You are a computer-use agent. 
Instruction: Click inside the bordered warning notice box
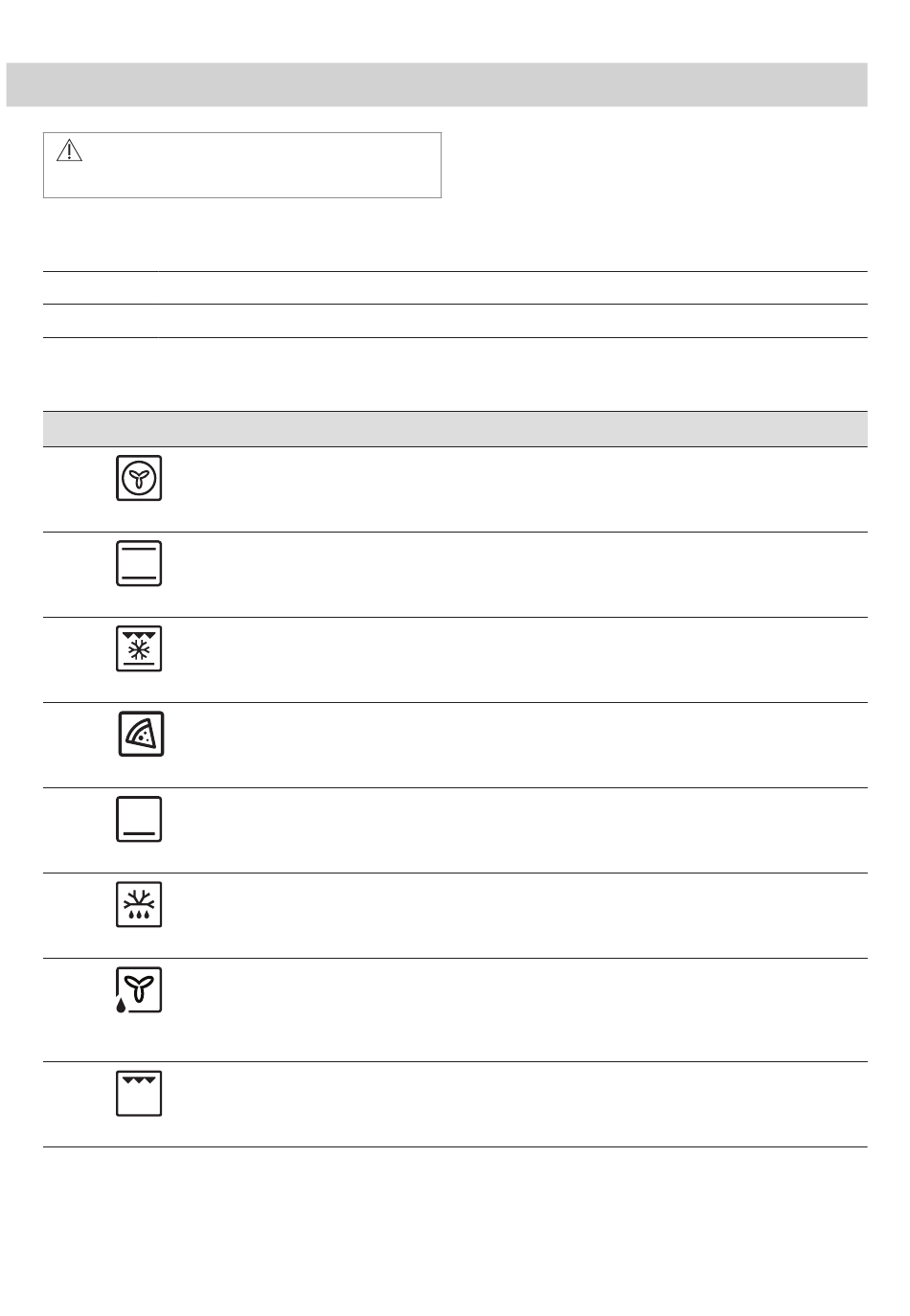242,166
